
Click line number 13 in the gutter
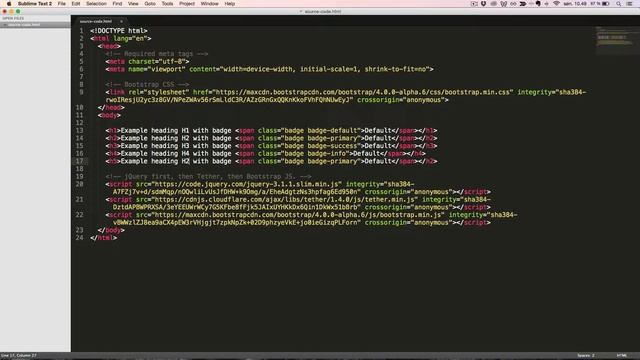tap(80, 131)
